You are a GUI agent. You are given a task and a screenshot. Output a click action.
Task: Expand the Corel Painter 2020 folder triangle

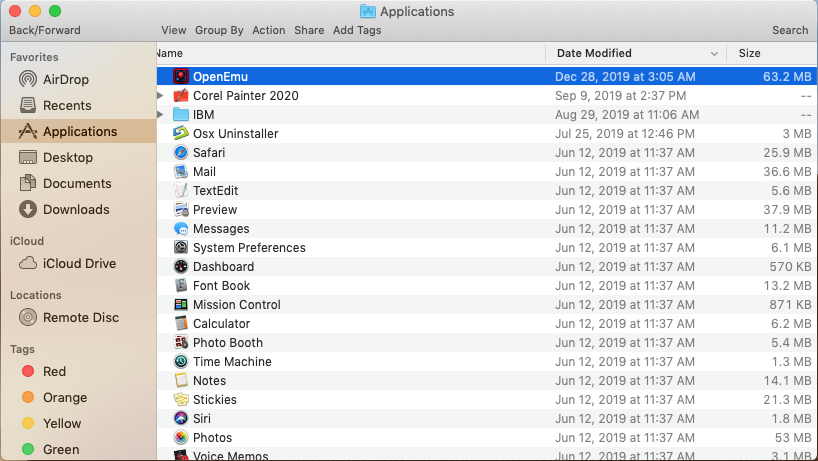[x=161, y=95]
